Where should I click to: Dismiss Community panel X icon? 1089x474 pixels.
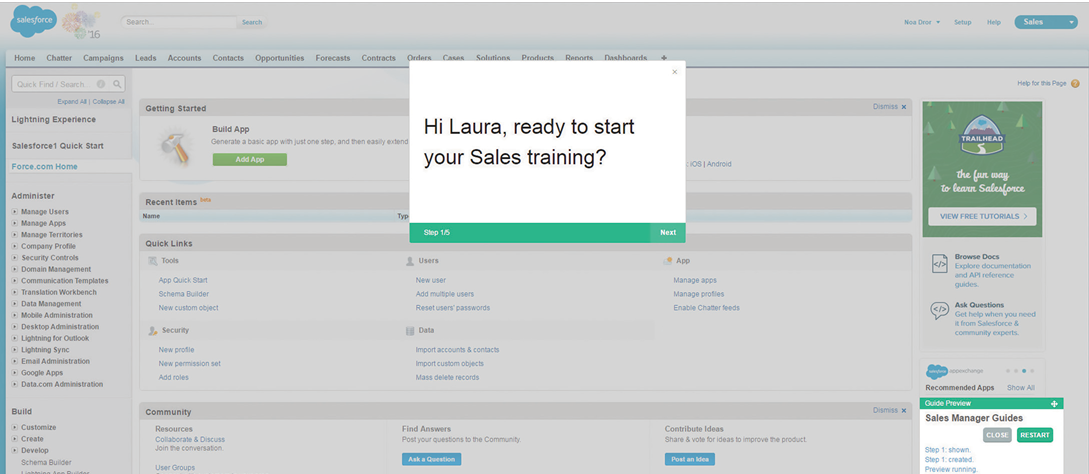pyautogui.click(x=904, y=411)
